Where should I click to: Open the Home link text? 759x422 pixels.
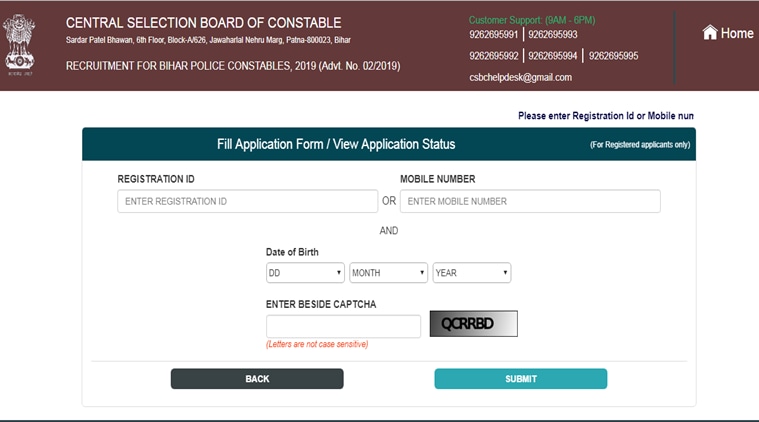click(737, 33)
